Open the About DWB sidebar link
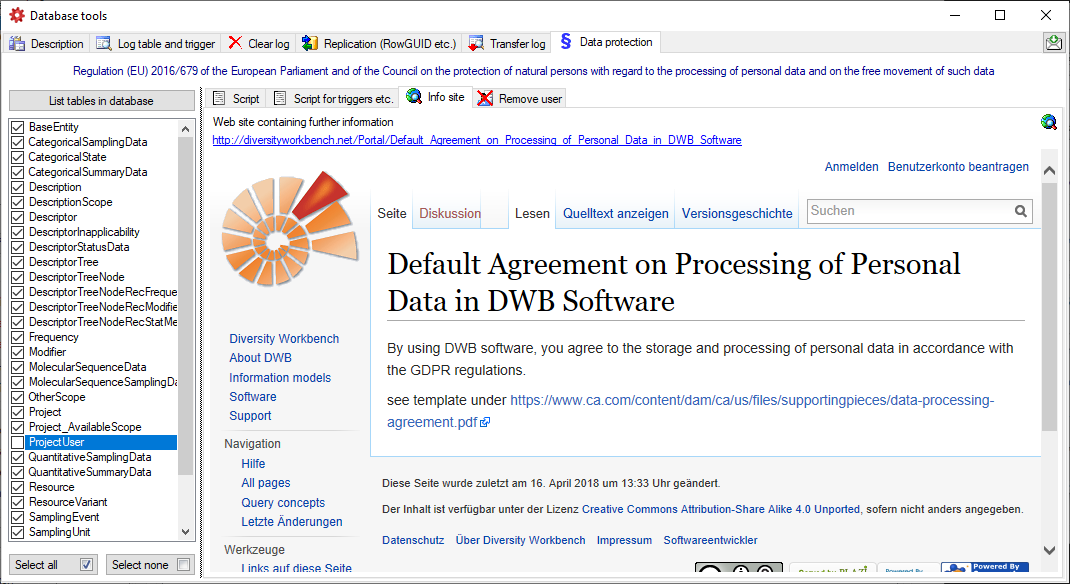The width and height of the screenshot is (1070, 584). pyautogui.click(x=260, y=358)
